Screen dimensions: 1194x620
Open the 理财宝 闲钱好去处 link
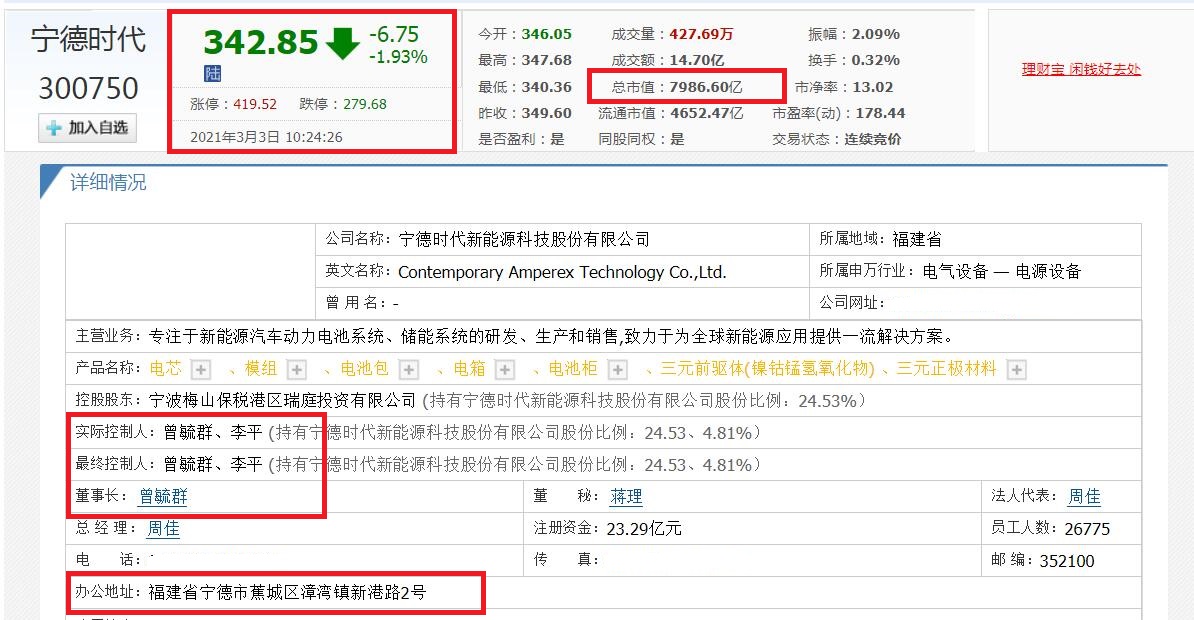1081,69
